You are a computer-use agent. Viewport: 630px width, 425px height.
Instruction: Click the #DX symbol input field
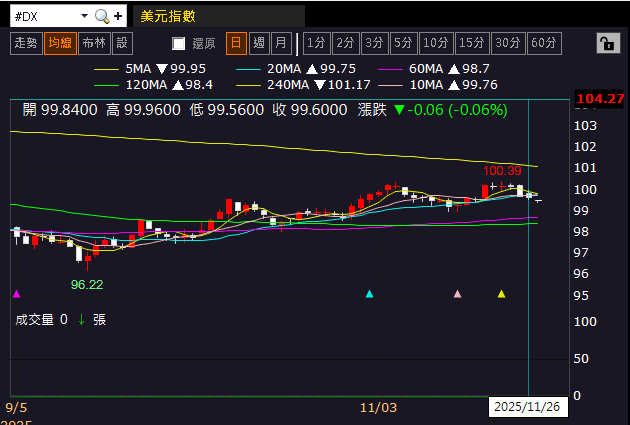[x=45, y=16]
